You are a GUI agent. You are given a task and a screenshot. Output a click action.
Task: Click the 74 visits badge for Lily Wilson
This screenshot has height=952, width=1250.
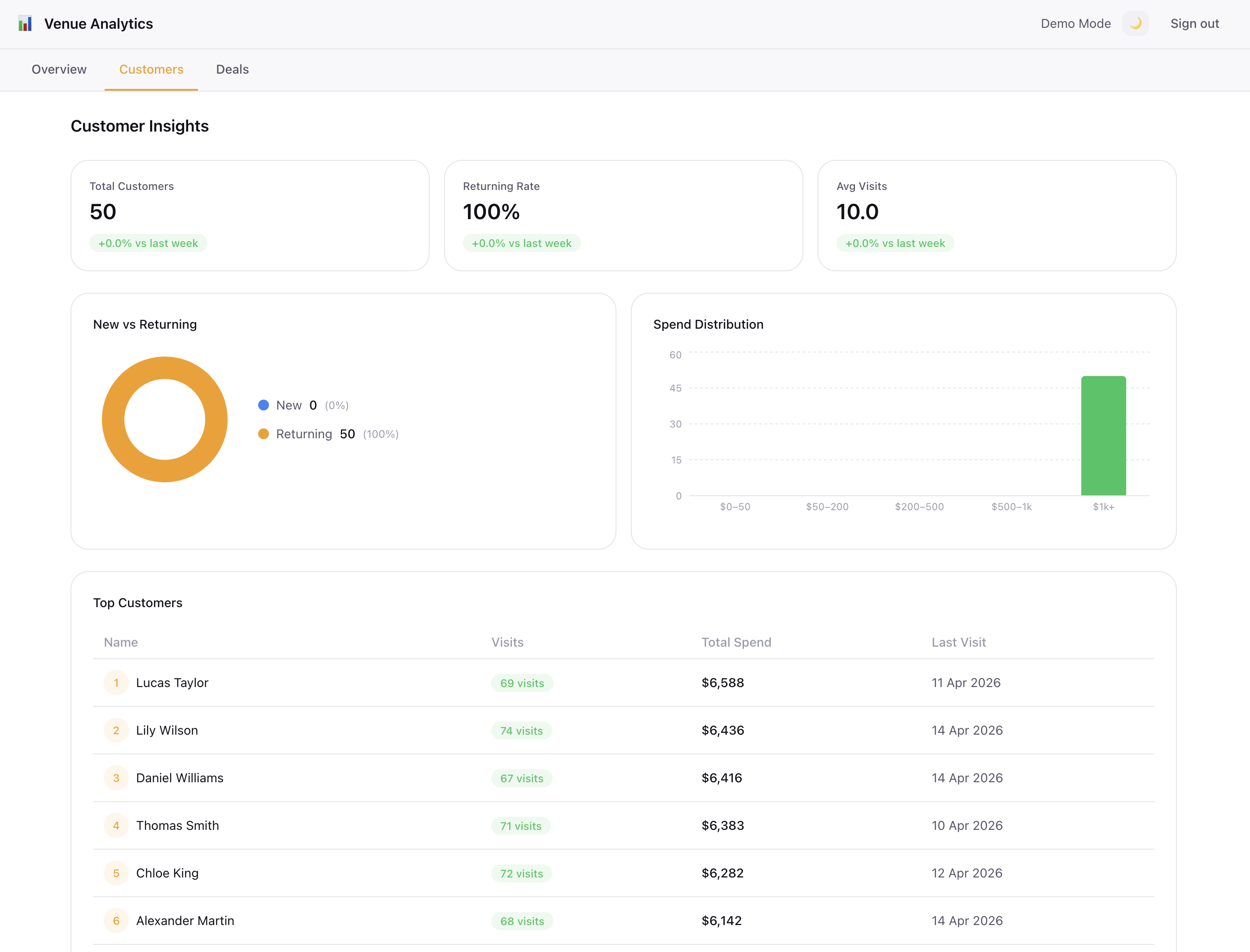tap(520, 731)
